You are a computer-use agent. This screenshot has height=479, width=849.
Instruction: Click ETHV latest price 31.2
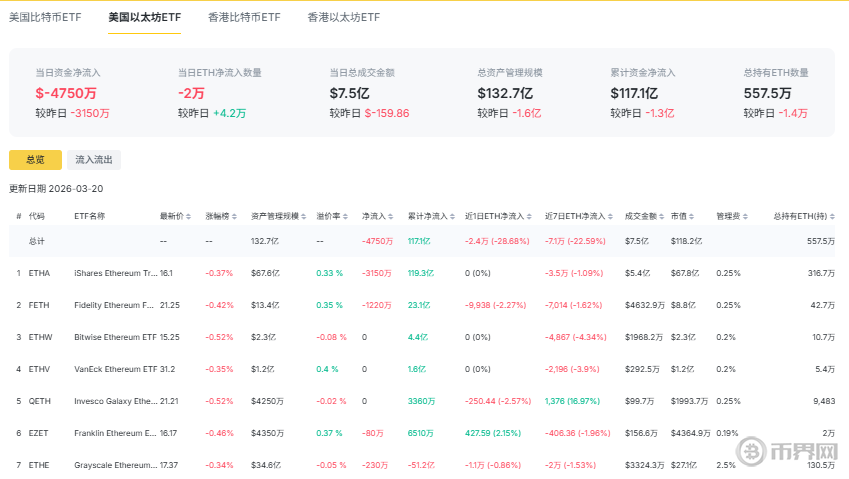coord(167,369)
